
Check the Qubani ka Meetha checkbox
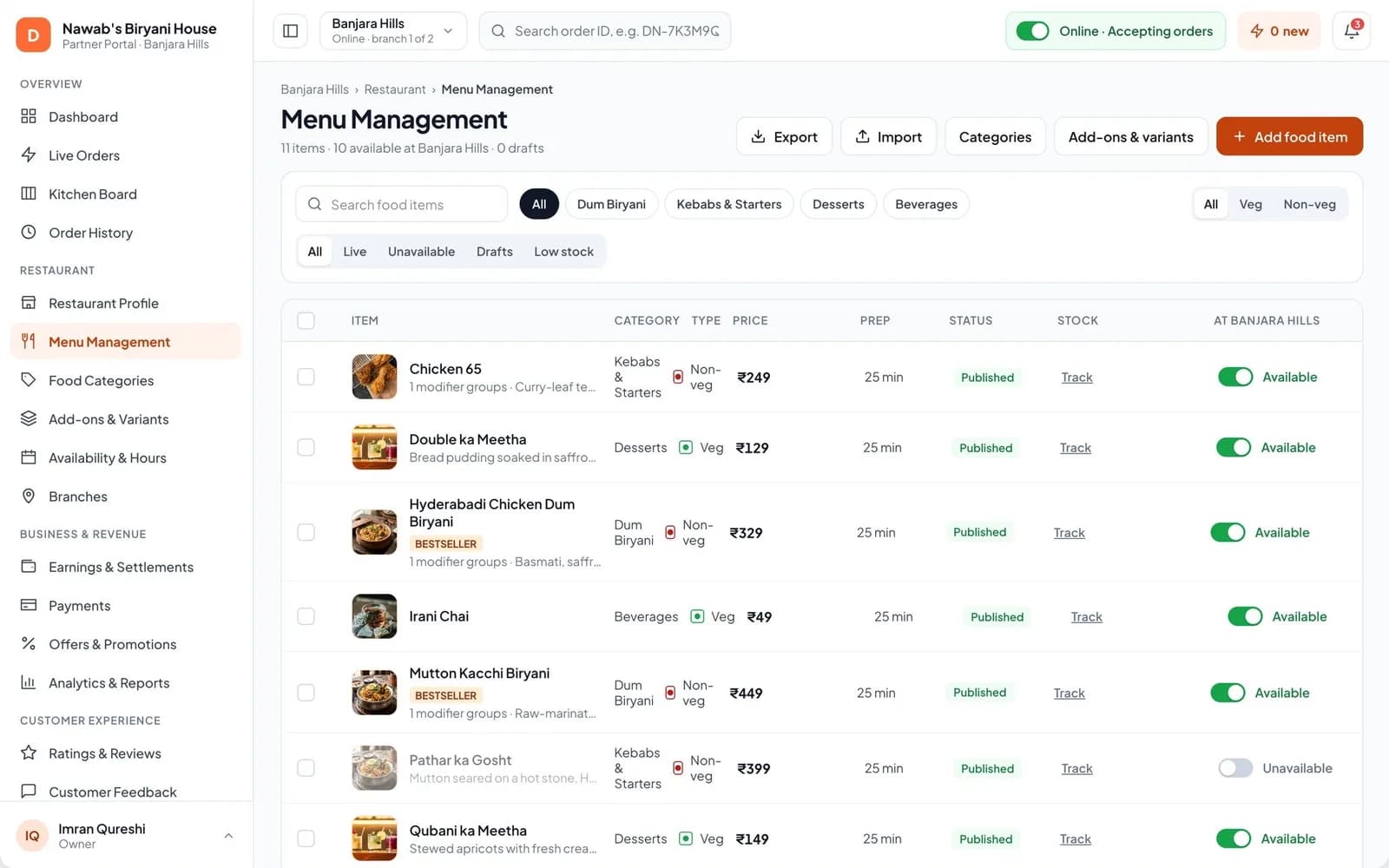[306, 838]
